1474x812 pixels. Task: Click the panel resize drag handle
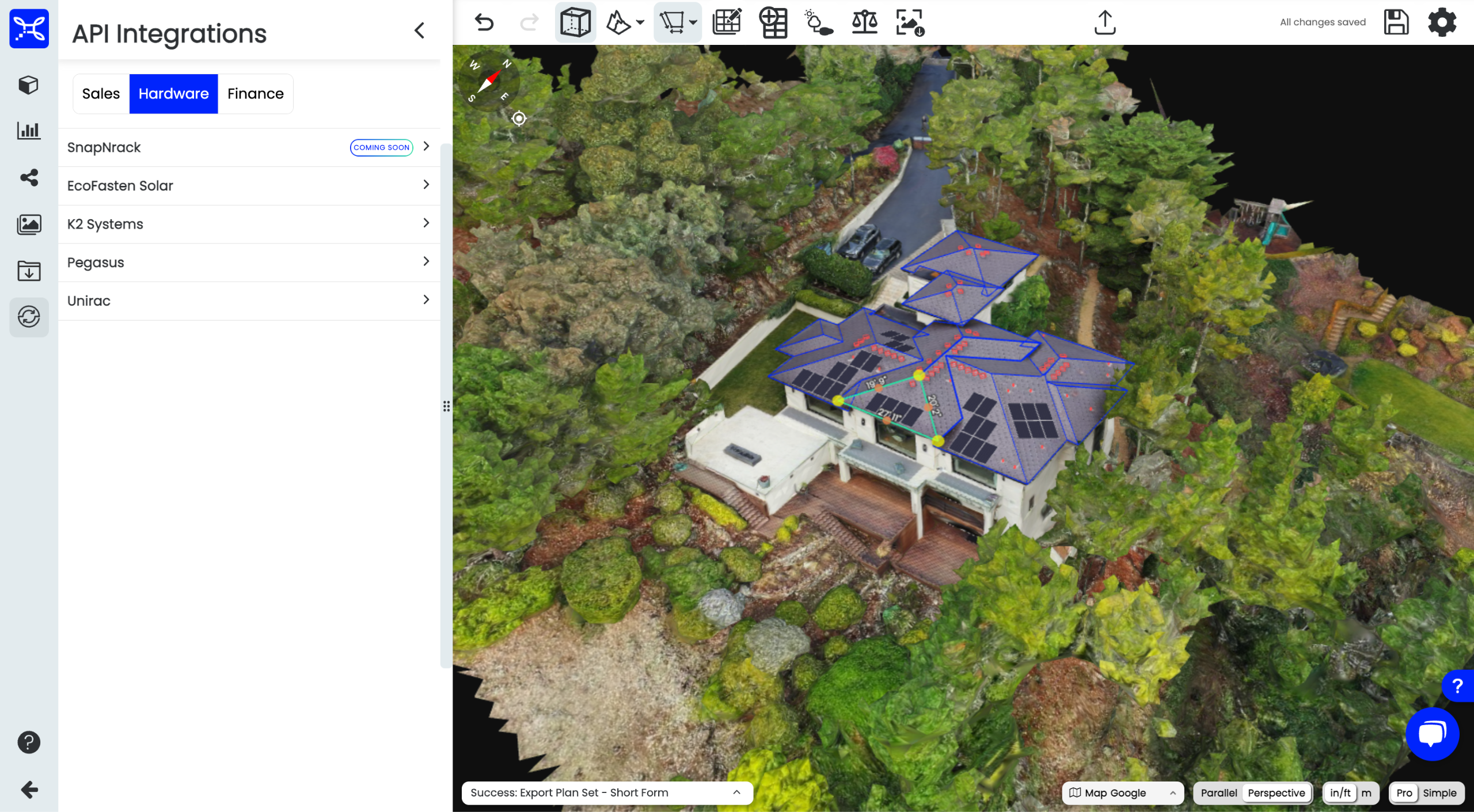pos(446,406)
